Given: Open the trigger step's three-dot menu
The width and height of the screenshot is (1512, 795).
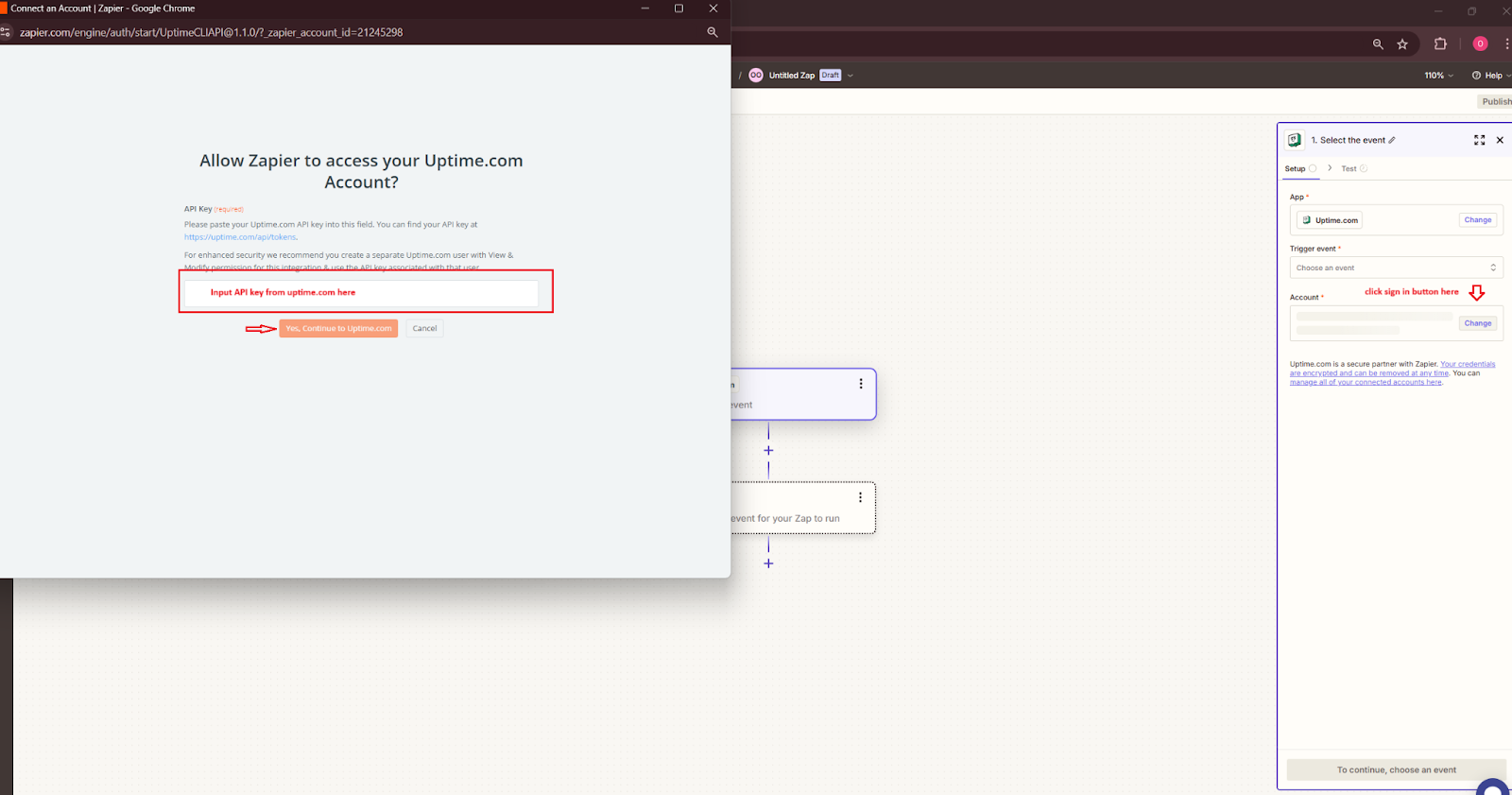Looking at the screenshot, I should [860, 384].
